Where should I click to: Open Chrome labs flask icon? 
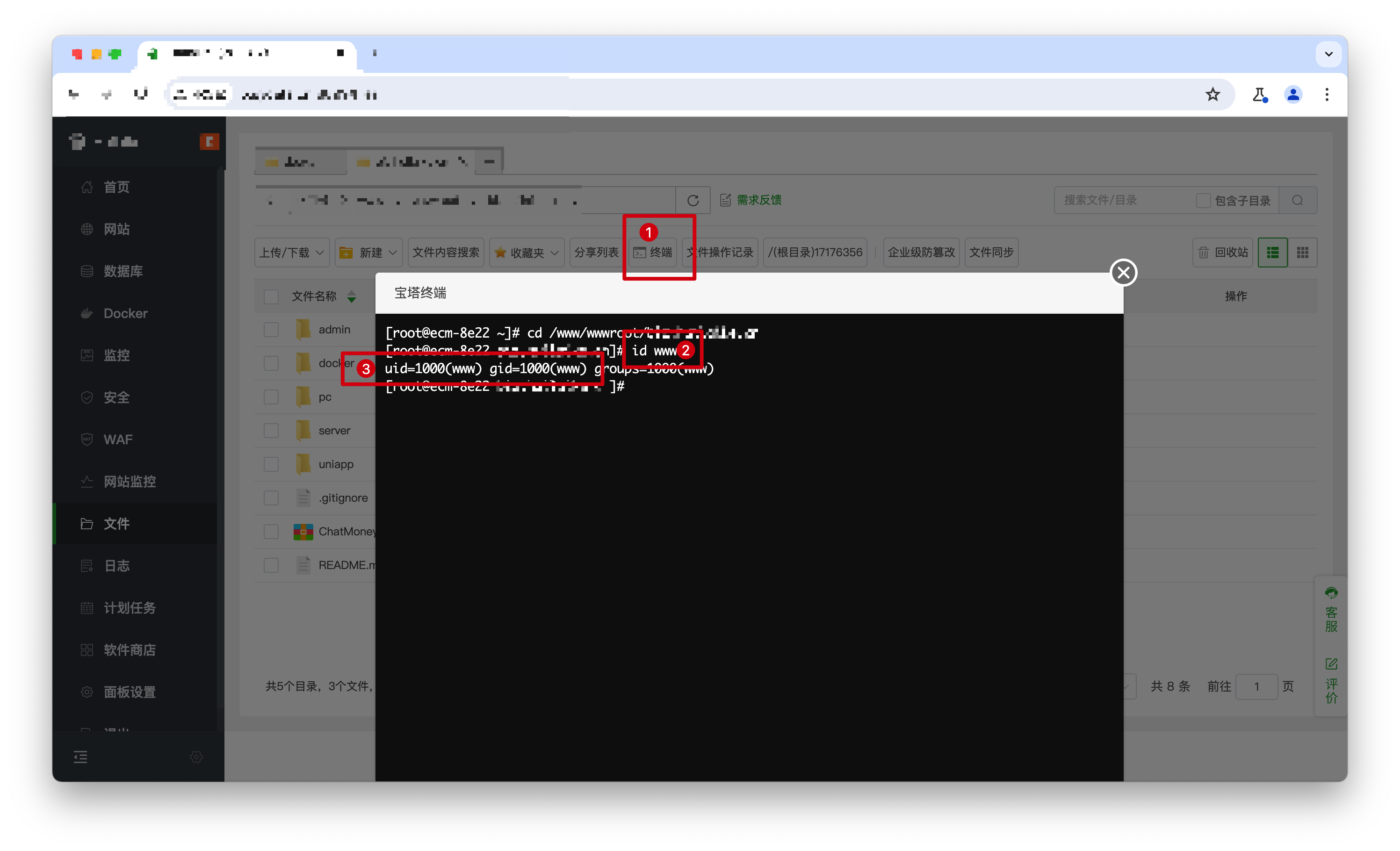1259,94
